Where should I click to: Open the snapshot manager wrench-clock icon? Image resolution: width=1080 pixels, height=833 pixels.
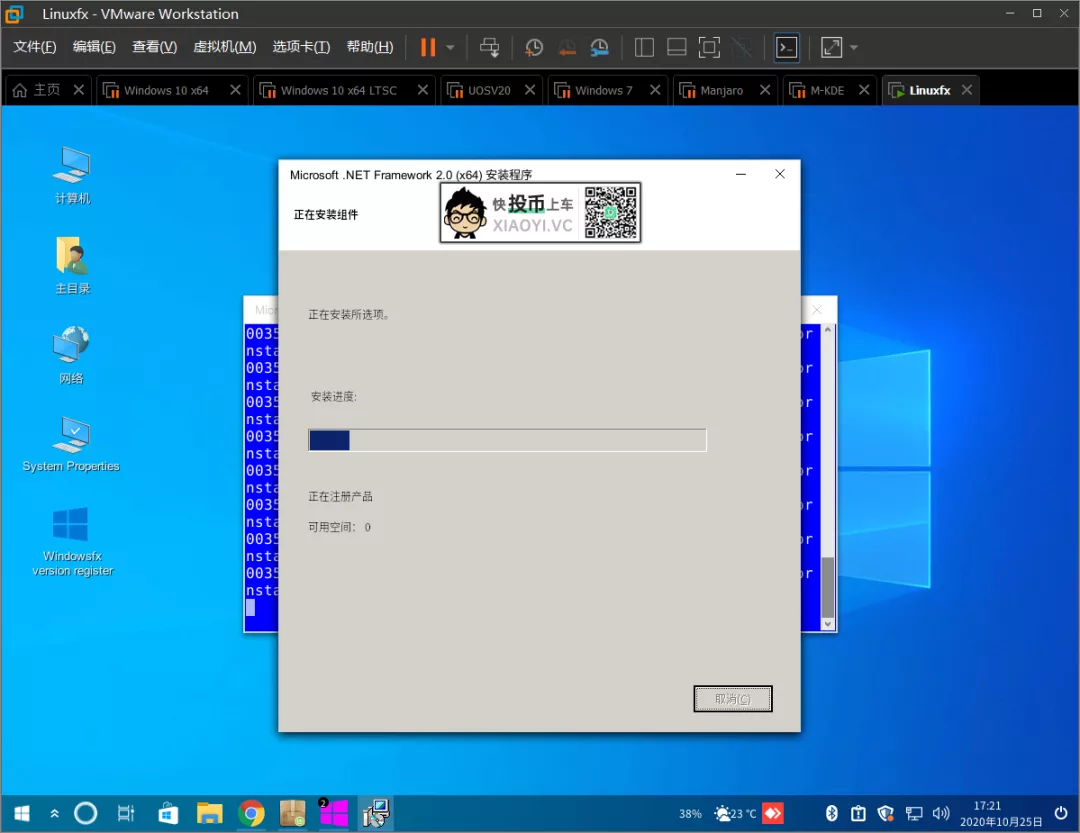tap(599, 47)
